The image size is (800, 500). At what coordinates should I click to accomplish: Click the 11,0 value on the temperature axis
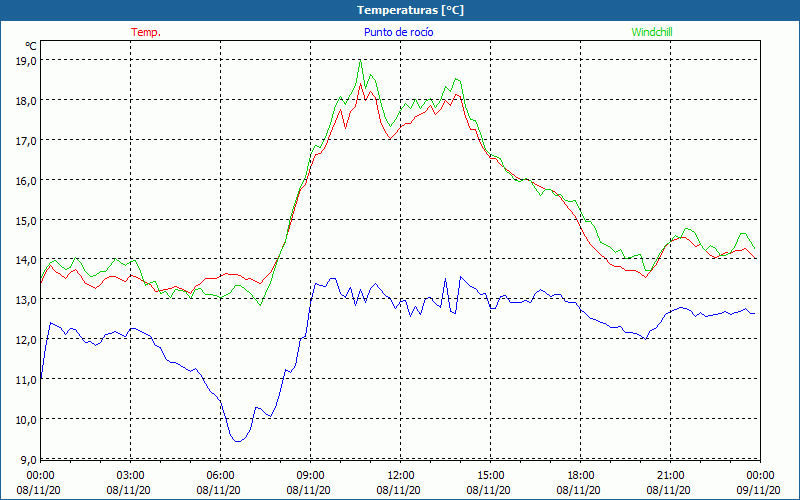click(26, 380)
